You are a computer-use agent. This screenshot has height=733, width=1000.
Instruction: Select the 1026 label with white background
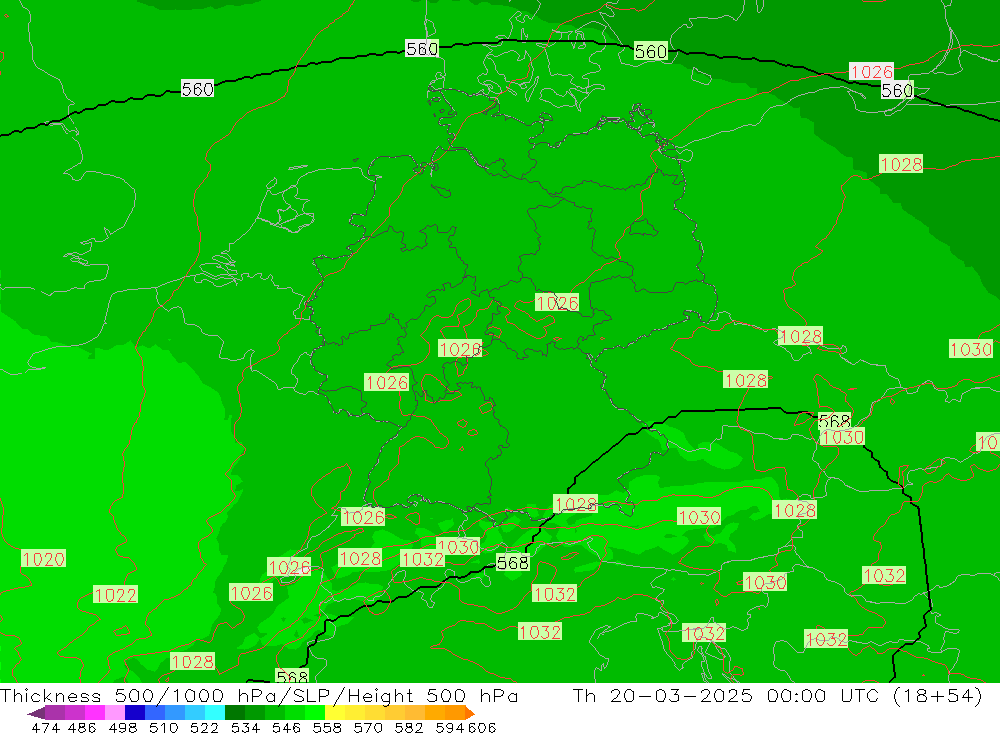click(871, 71)
